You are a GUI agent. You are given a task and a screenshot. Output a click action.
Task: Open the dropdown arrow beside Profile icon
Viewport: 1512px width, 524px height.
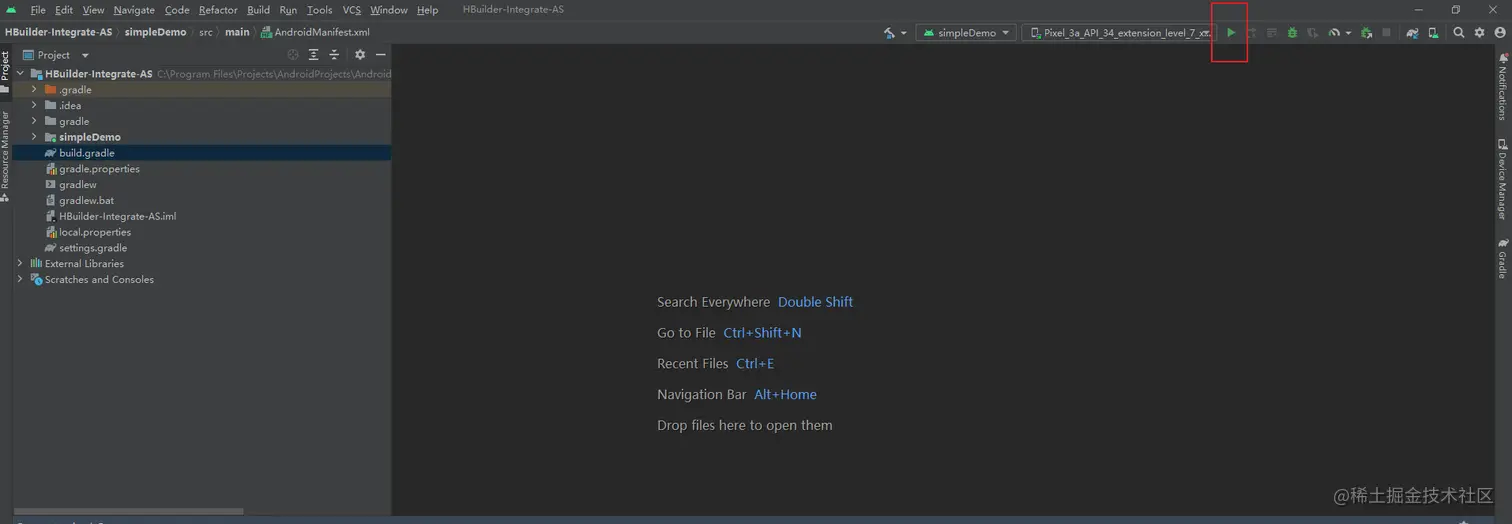pyautogui.click(x=1348, y=33)
